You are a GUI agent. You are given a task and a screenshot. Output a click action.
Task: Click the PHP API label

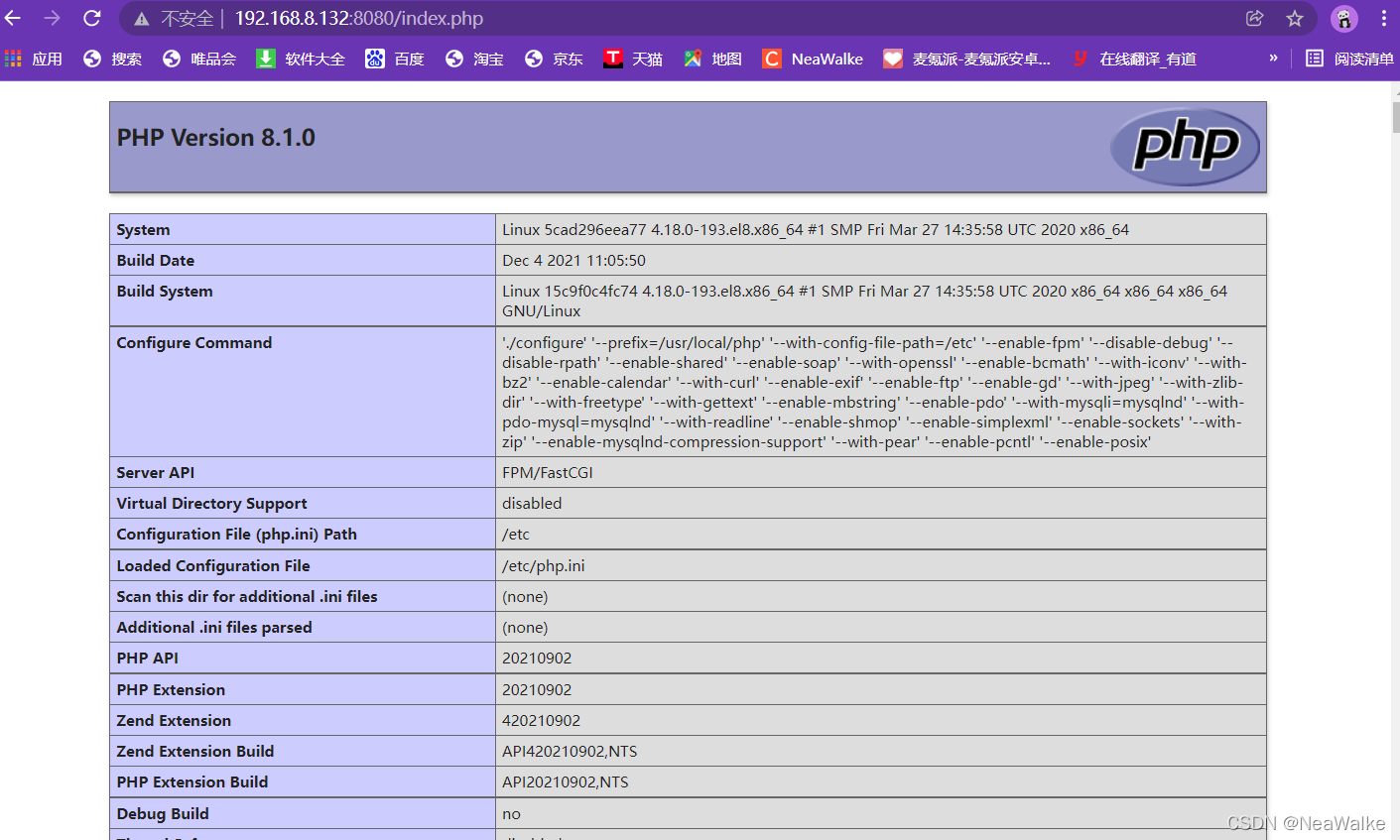(147, 659)
